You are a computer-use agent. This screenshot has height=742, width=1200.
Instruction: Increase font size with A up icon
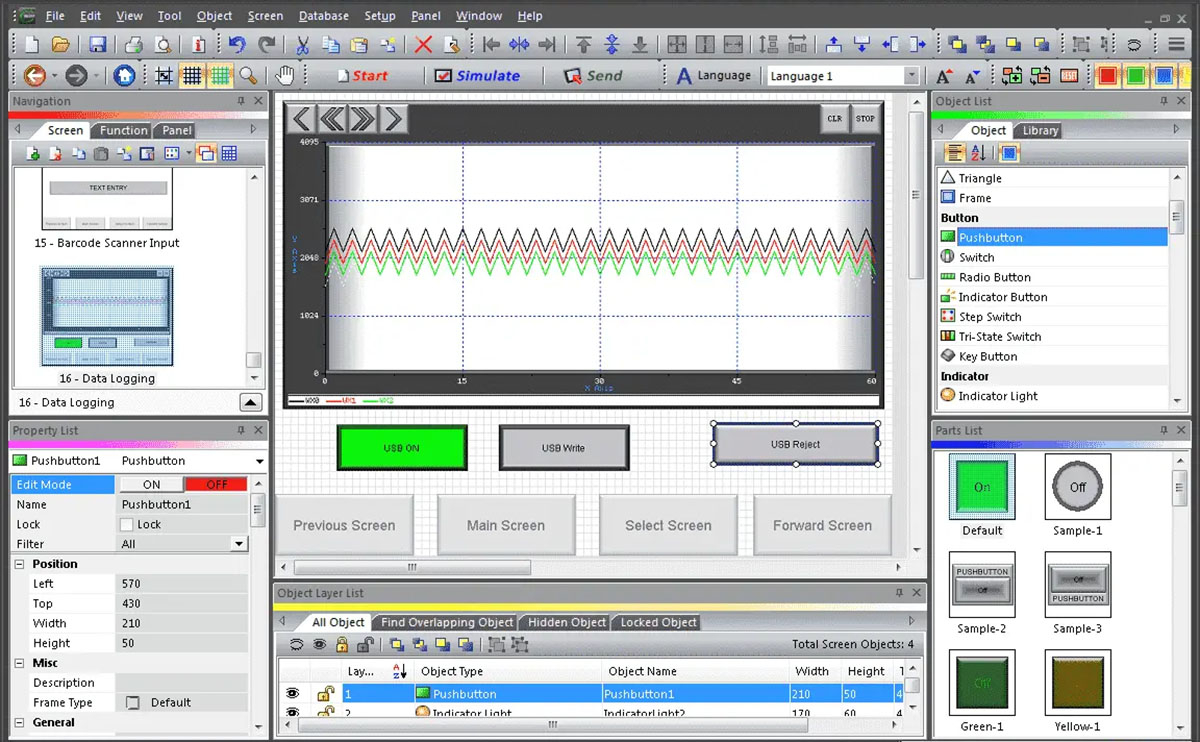pos(944,76)
